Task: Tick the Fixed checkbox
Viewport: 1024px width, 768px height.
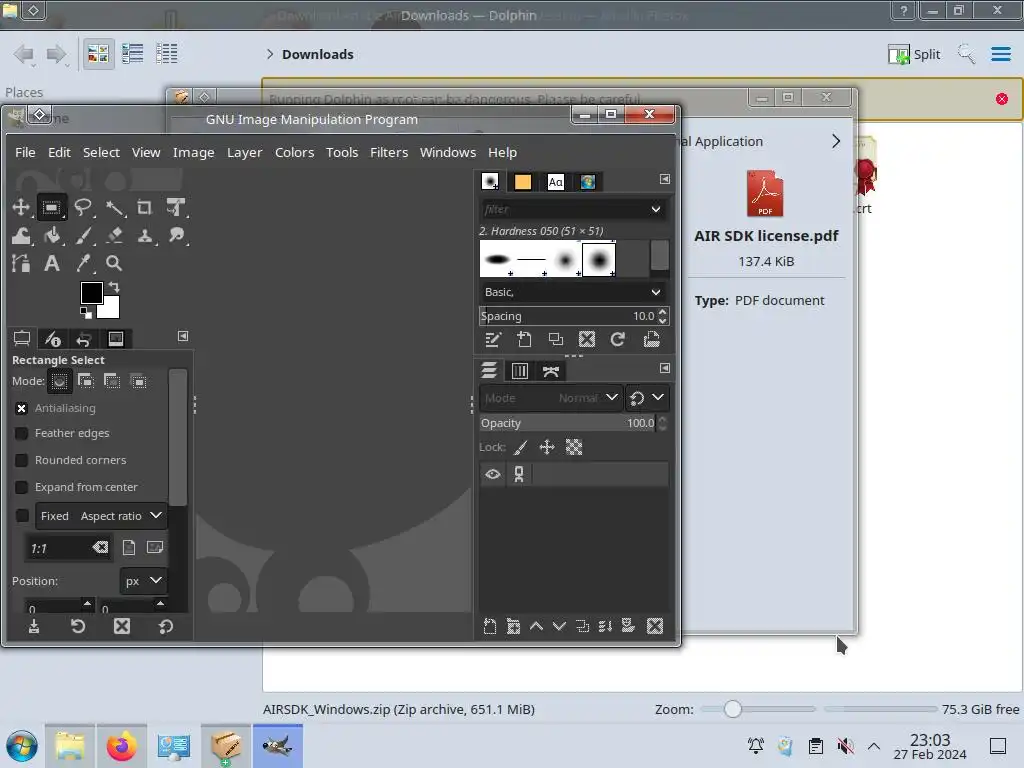Action: [x=22, y=516]
